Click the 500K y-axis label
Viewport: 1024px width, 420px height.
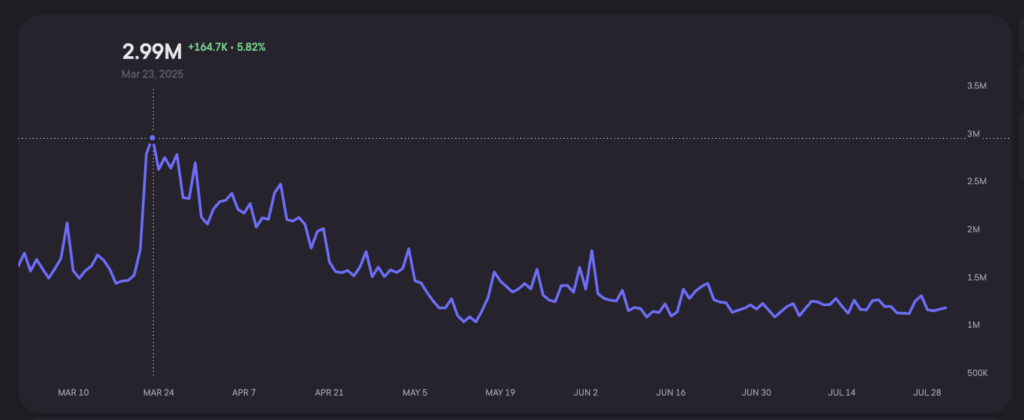pos(975,373)
